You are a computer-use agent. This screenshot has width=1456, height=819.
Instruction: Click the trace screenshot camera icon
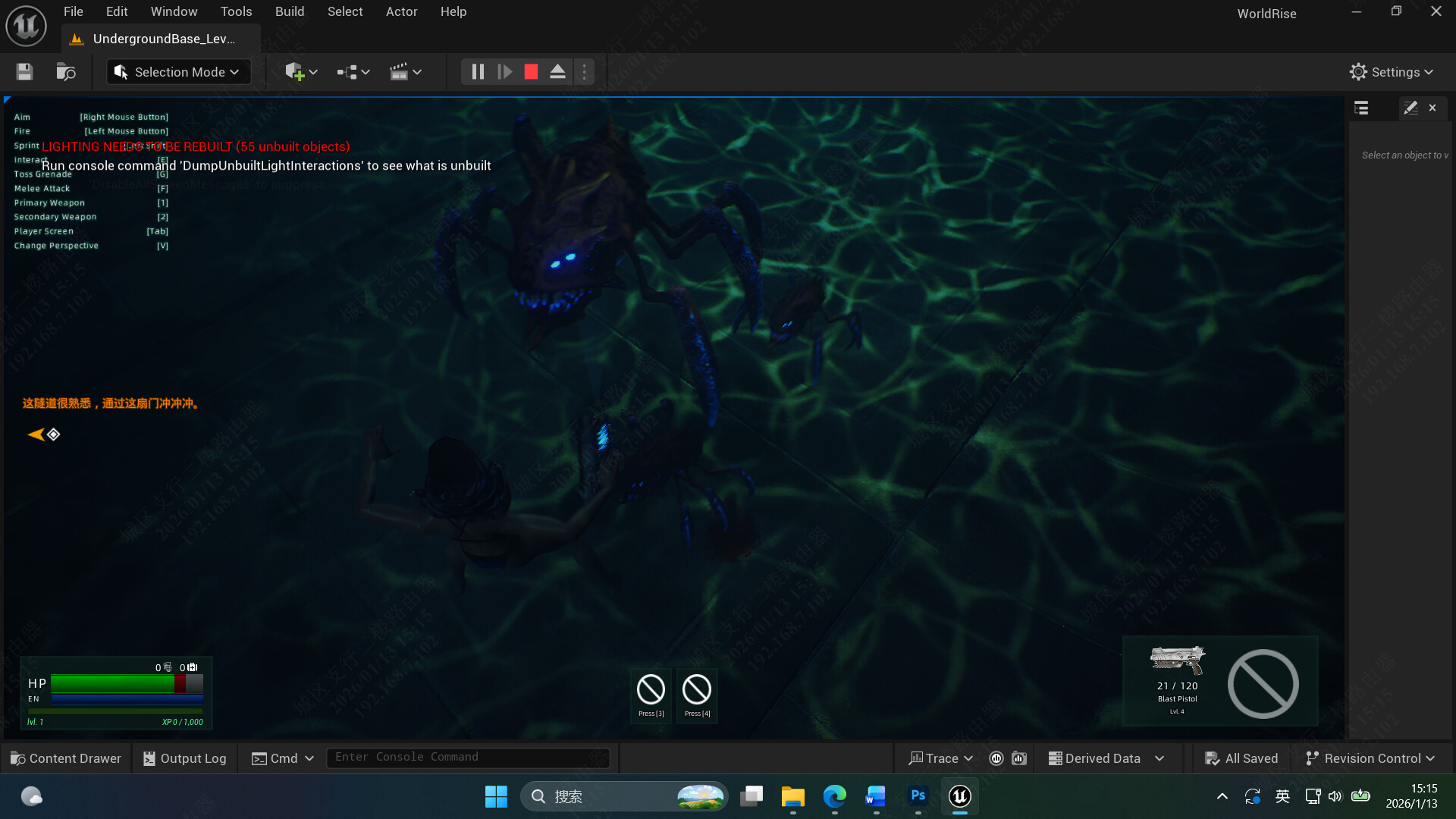point(1018,758)
